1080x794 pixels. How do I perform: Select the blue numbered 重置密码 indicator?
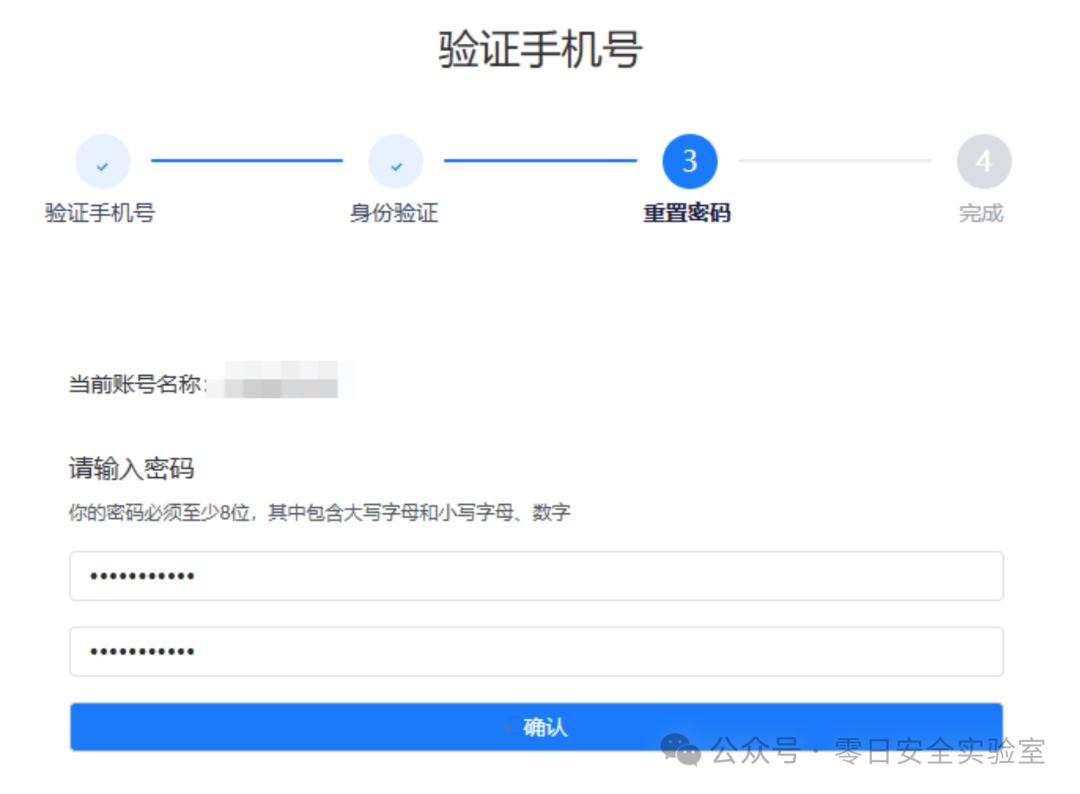click(689, 160)
